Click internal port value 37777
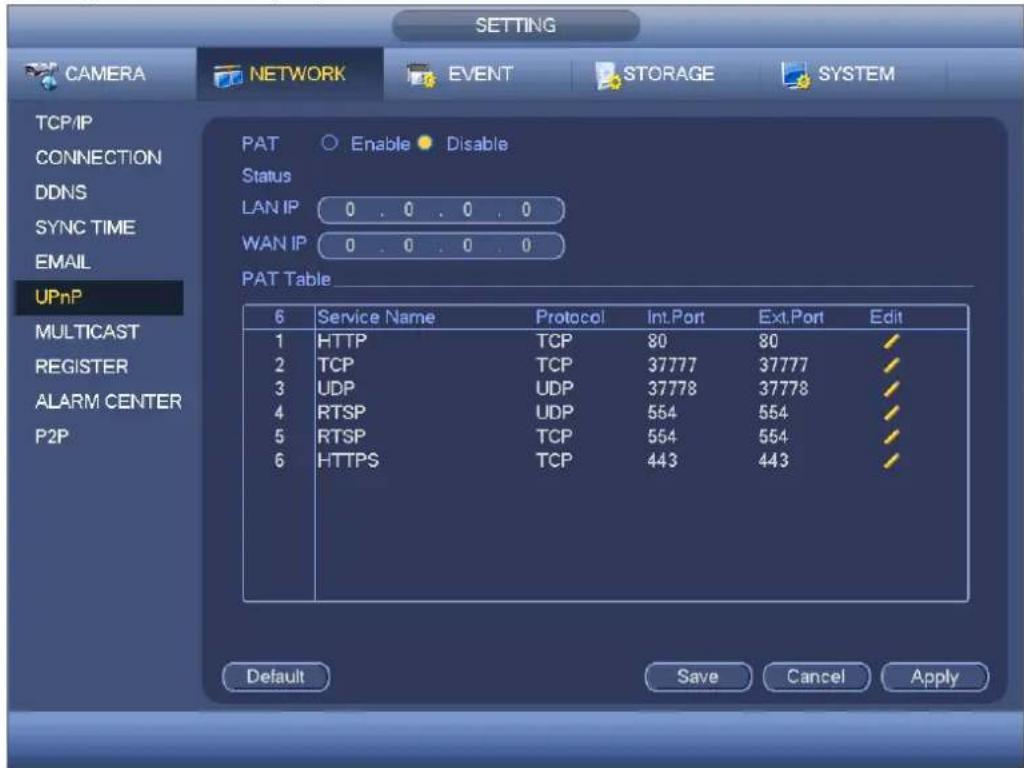The width and height of the screenshot is (1024, 768). coord(672,365)
